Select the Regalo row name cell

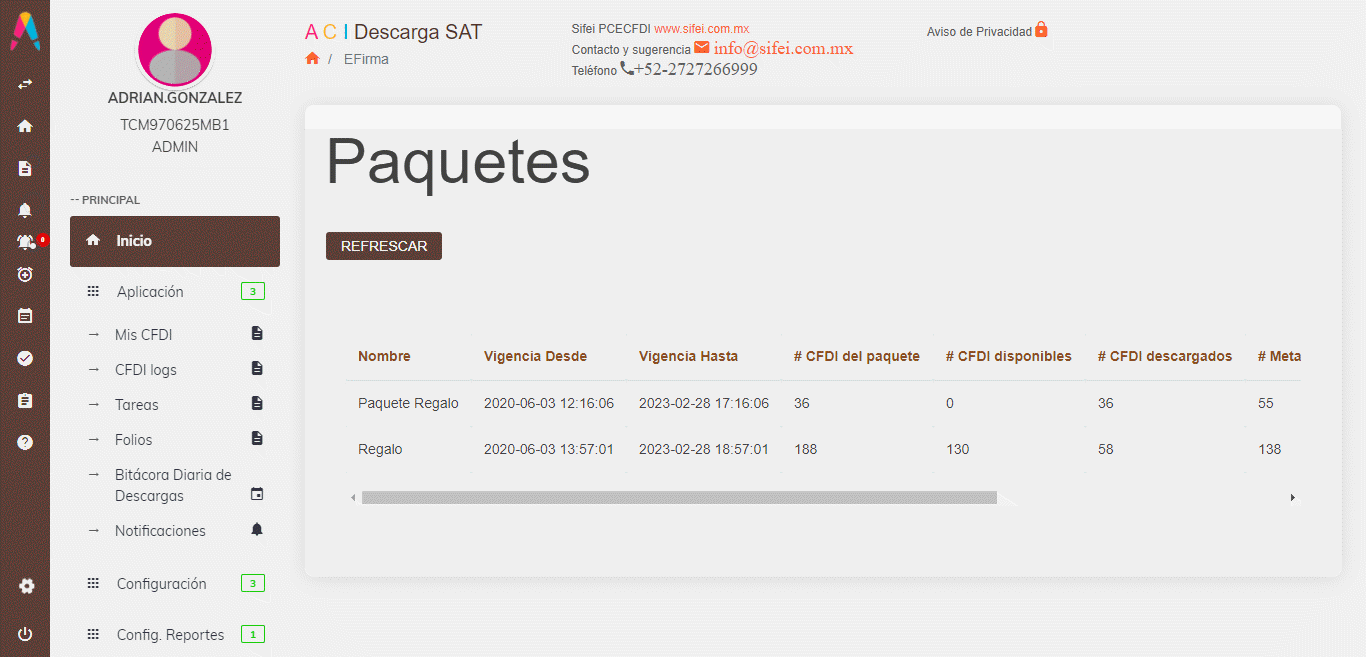tap(380, 449)
